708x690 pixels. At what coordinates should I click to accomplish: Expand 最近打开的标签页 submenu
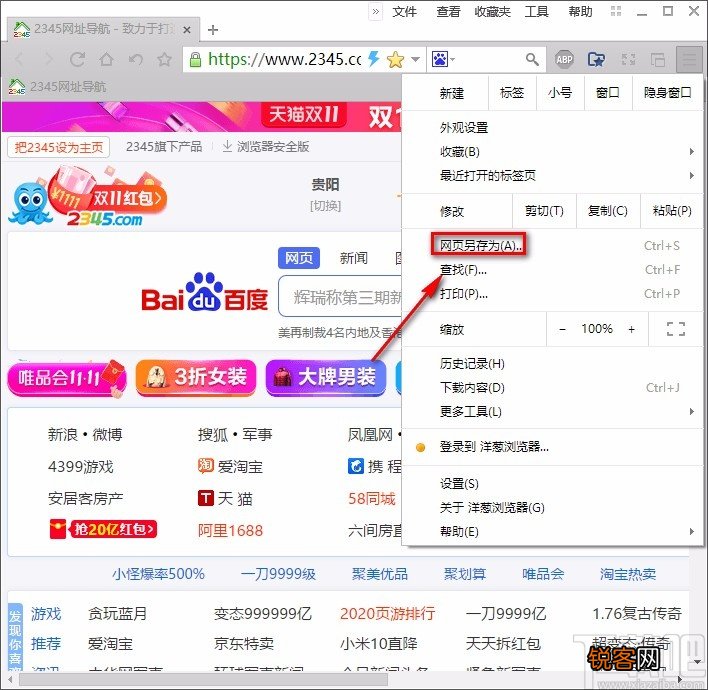tap(552, 176)
